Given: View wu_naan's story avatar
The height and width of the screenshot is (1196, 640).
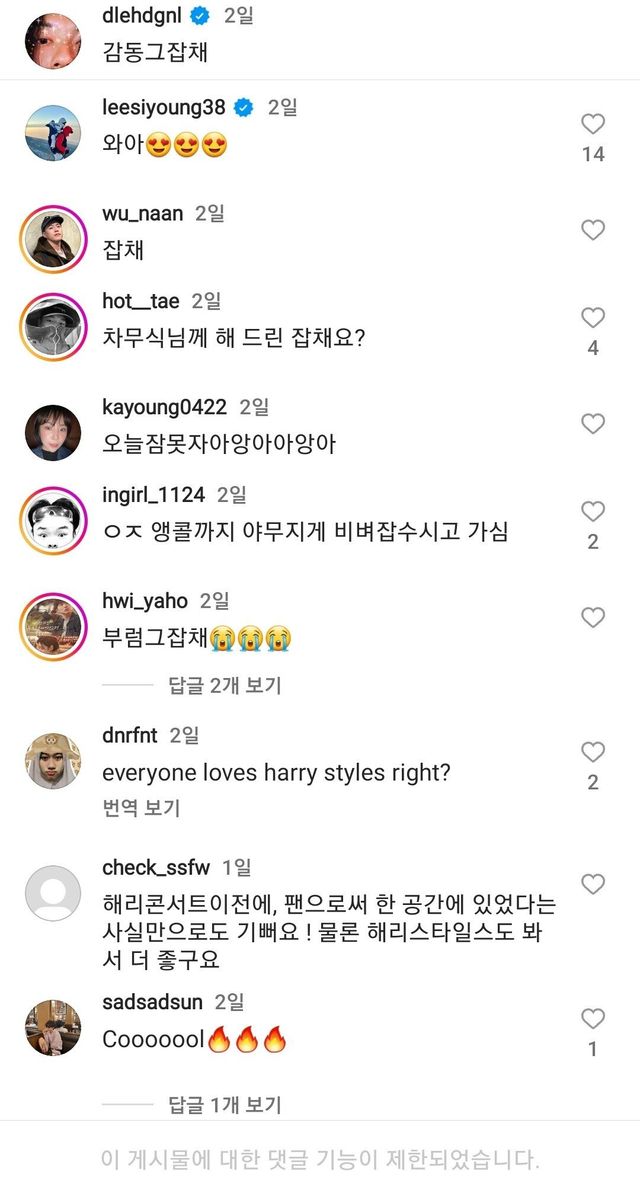Looking at the screenshot, I should 52,239.
